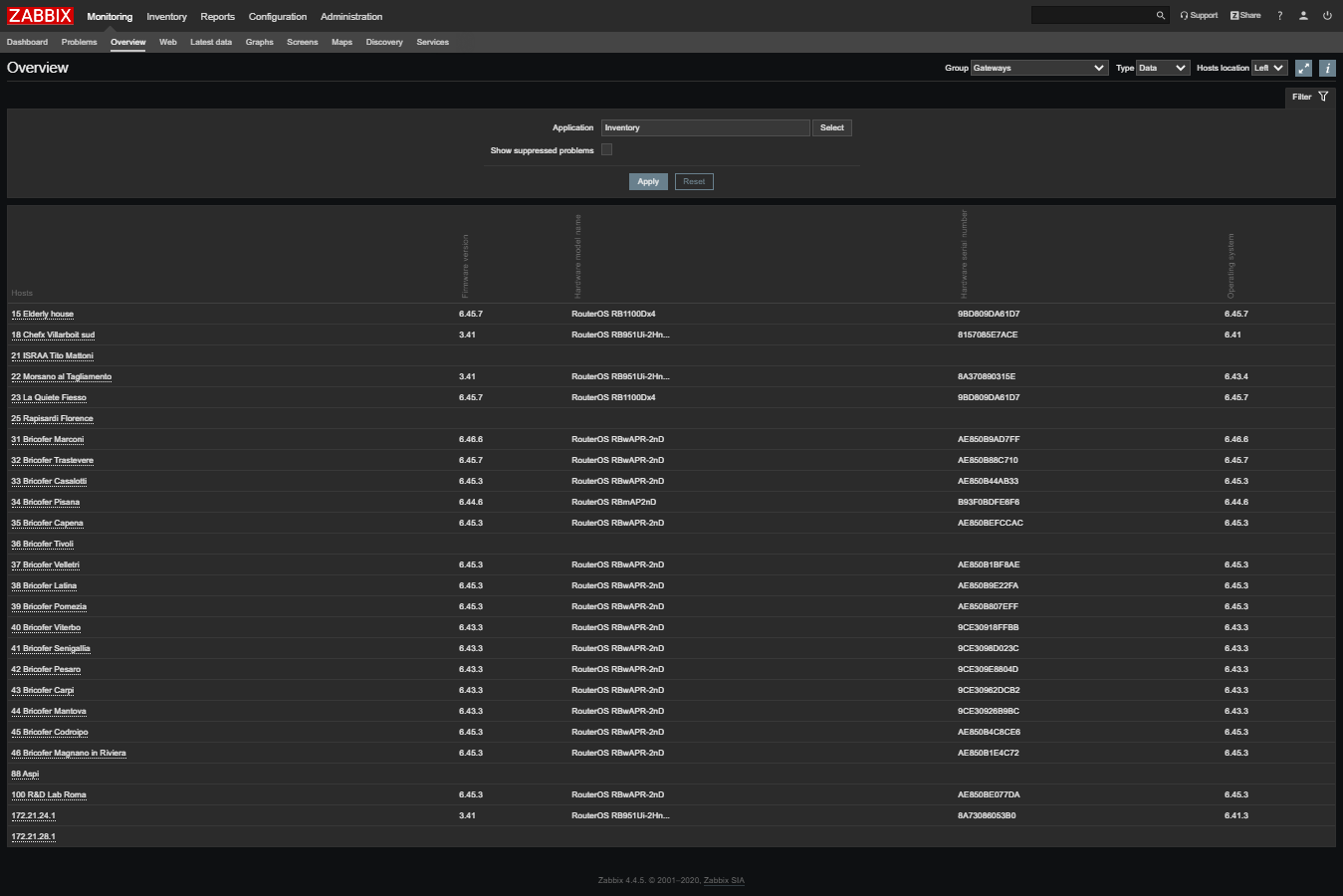Click the info legend icon
The height and width of the screenshot is (896, 1343).
1327,68
